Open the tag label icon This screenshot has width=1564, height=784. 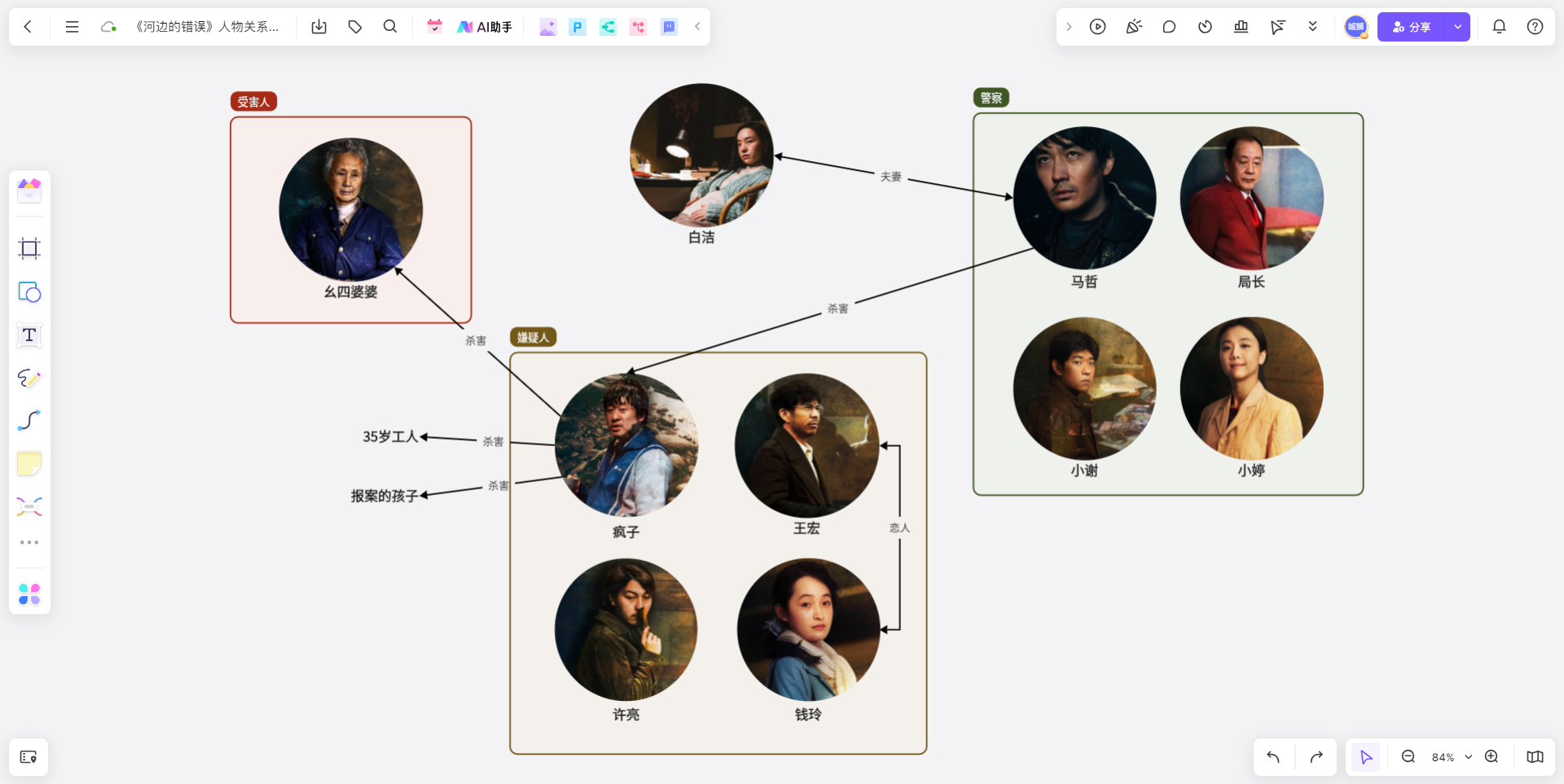click(x=354, y=27)
